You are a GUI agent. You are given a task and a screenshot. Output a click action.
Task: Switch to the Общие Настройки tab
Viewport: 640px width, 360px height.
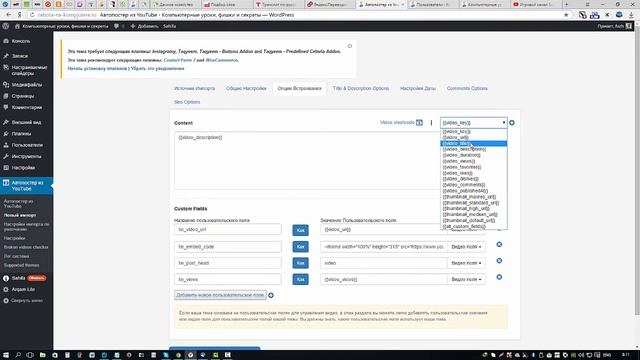(x=246, y=89)
